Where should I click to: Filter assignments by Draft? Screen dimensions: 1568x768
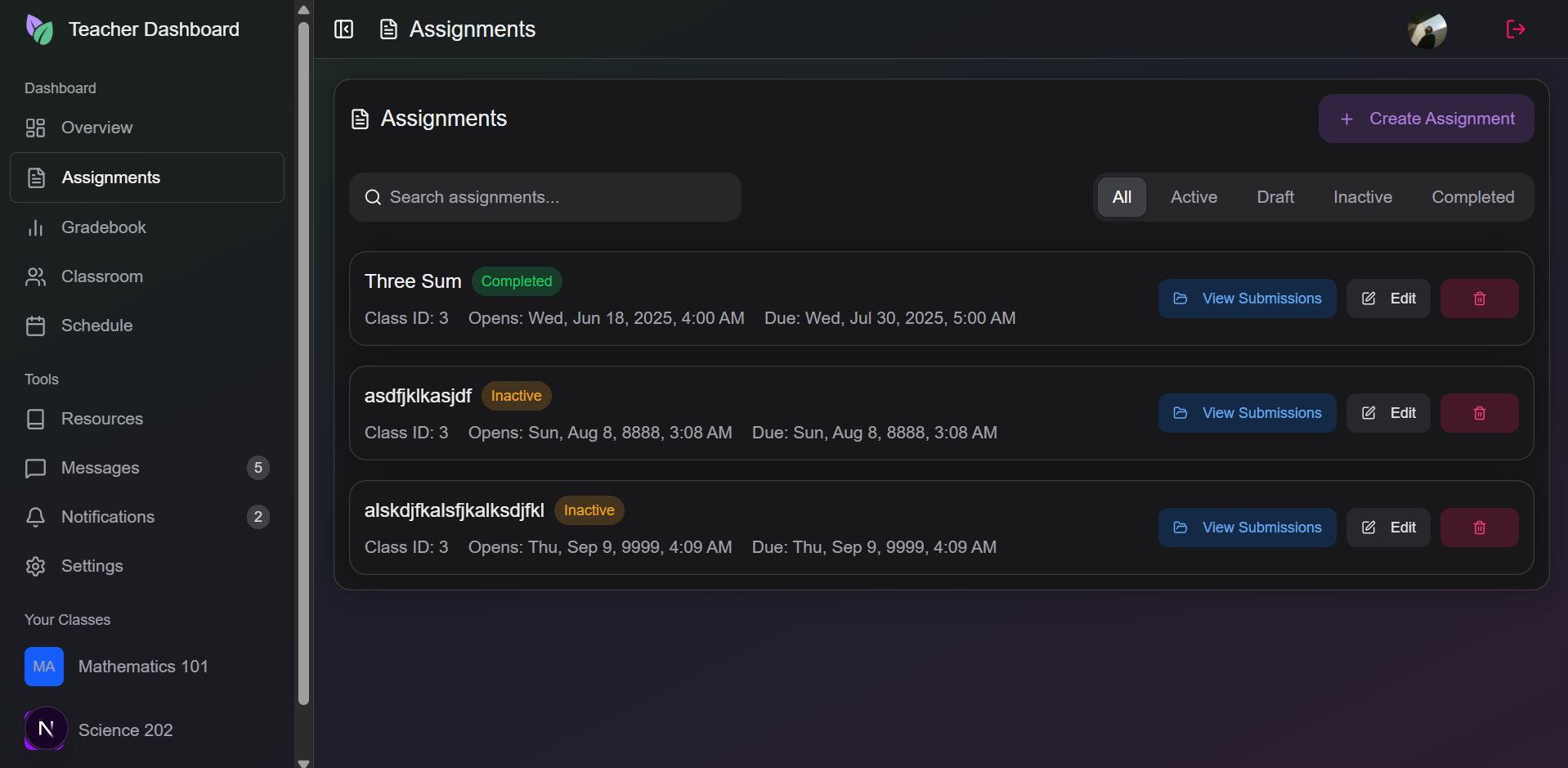click(1275, 197)
